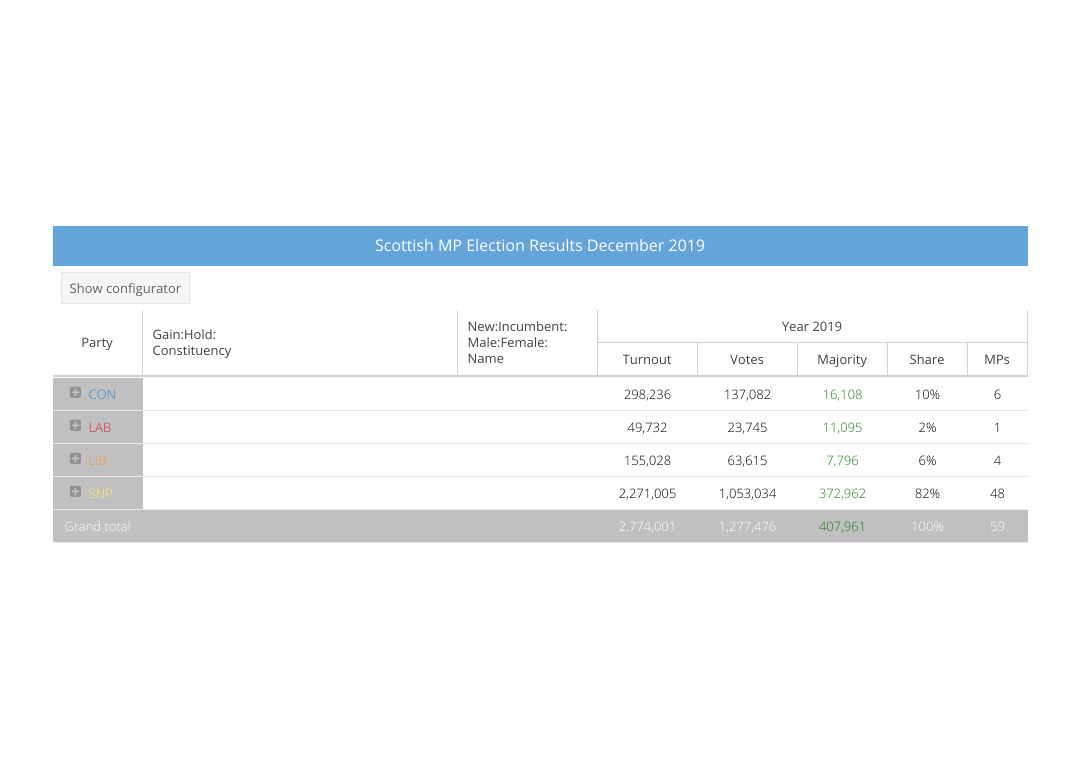Image resolution: width=1080 pixels, height=768 pixels.
Task: Expand the CON party row
Action: click(x=75, y=393)
